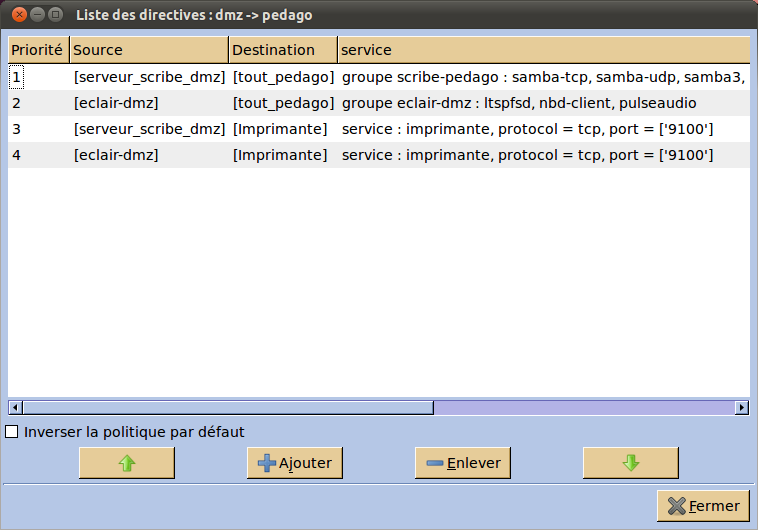Move the directive down with the green down arrow
The image size is (758, 530).
(x=630, y=463)
